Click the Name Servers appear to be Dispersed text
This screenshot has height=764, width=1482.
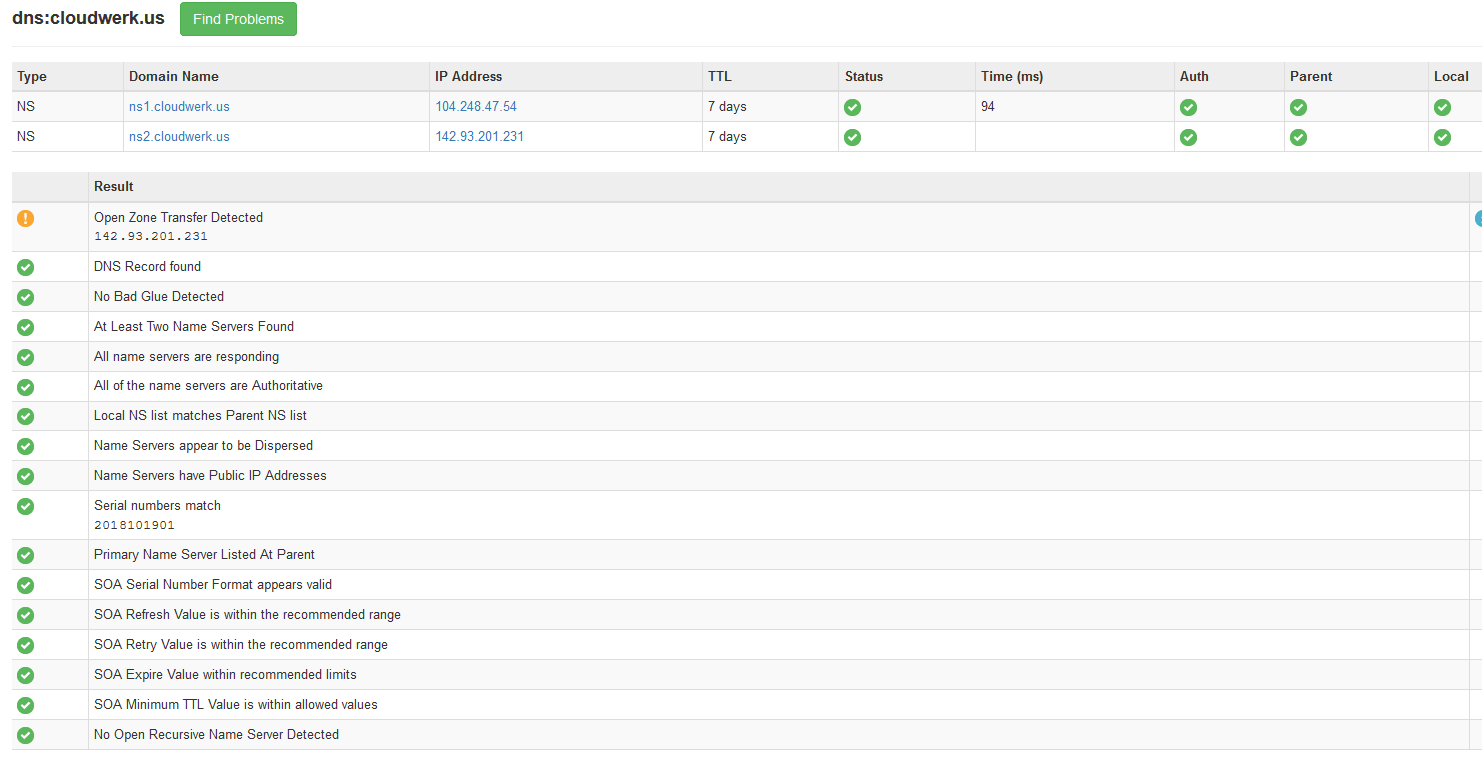point(203,445)
